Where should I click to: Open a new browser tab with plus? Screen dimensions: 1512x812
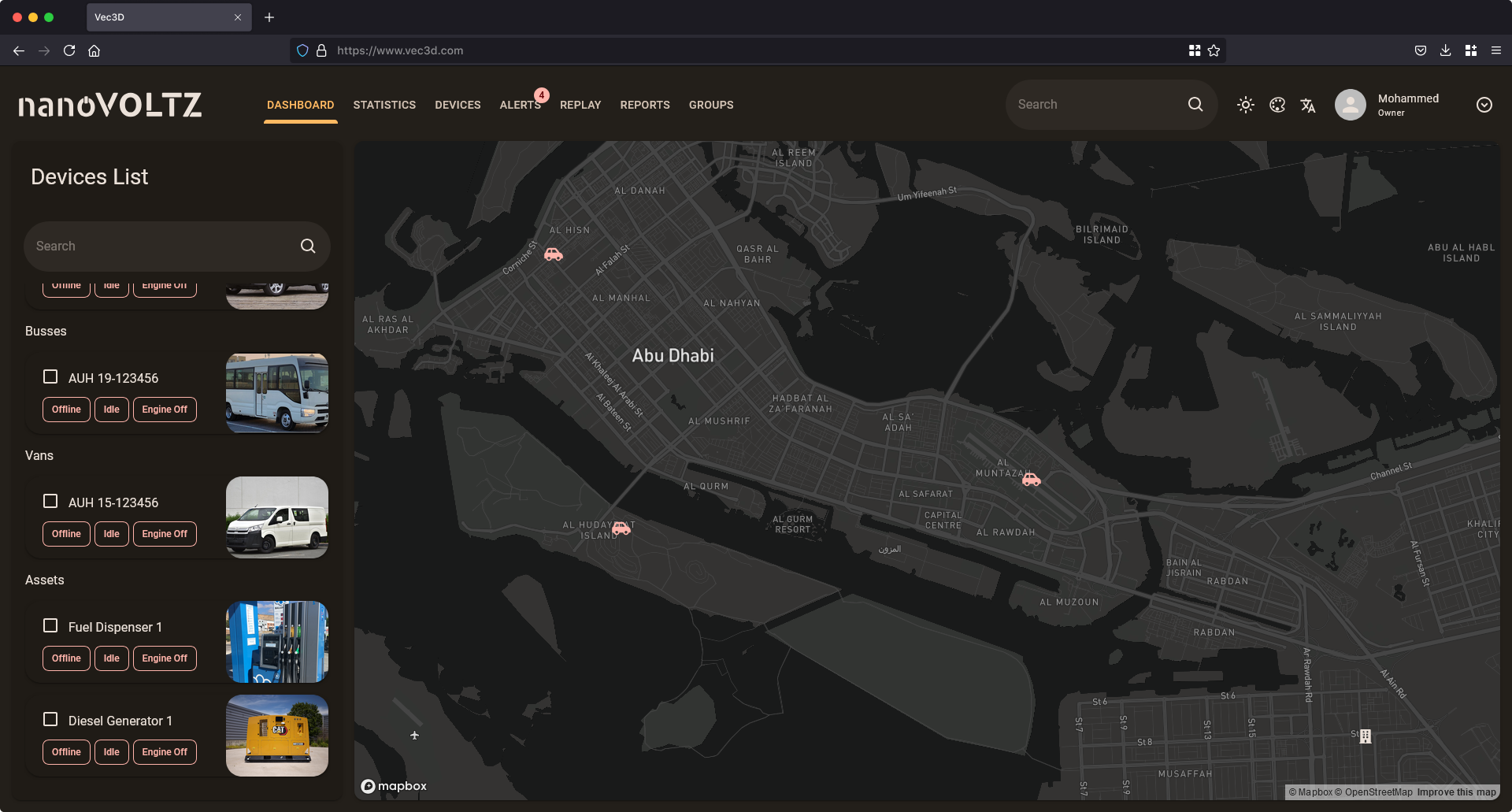click(269, 17)
